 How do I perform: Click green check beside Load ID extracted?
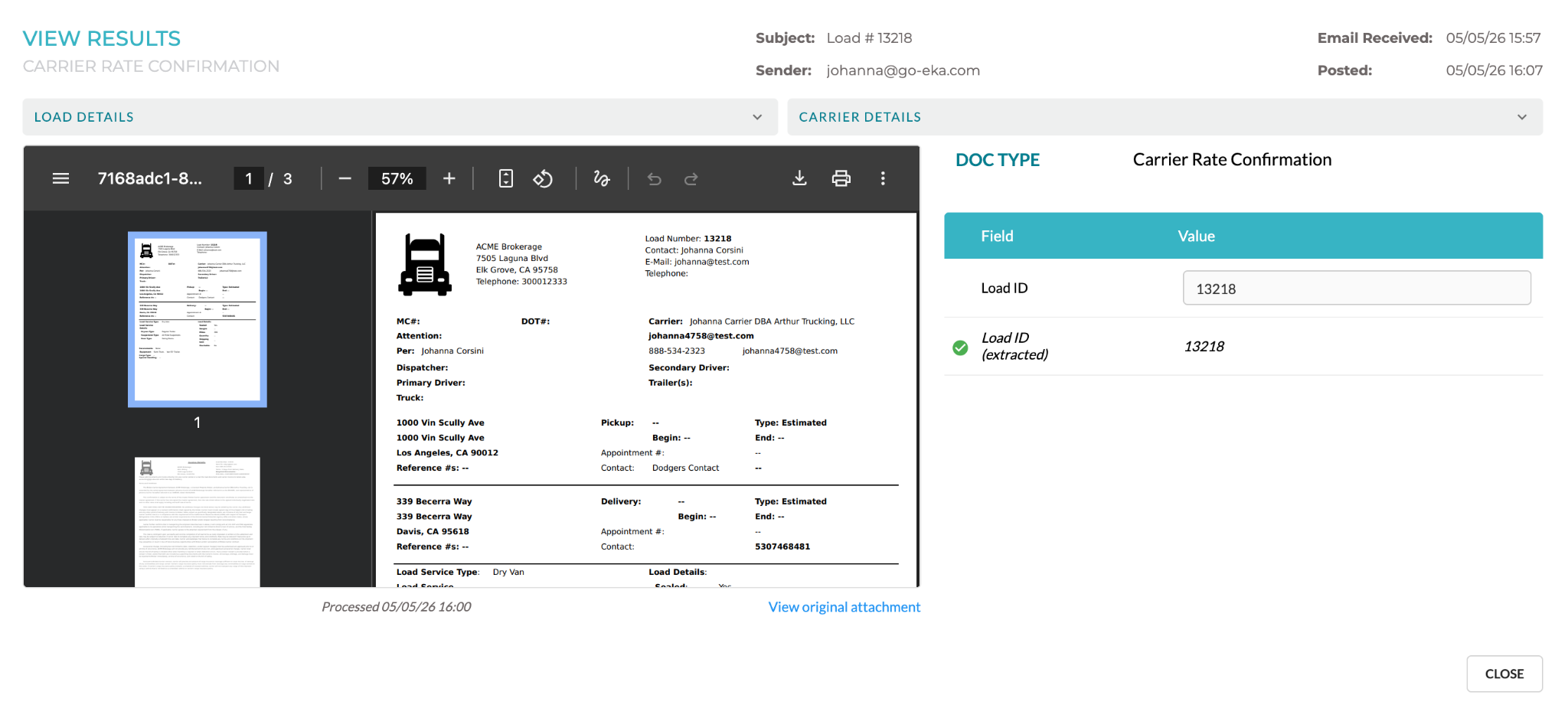960,348
